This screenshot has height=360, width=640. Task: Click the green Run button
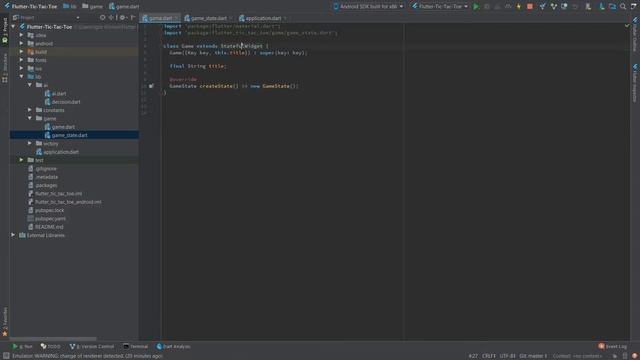coord(476,7)
